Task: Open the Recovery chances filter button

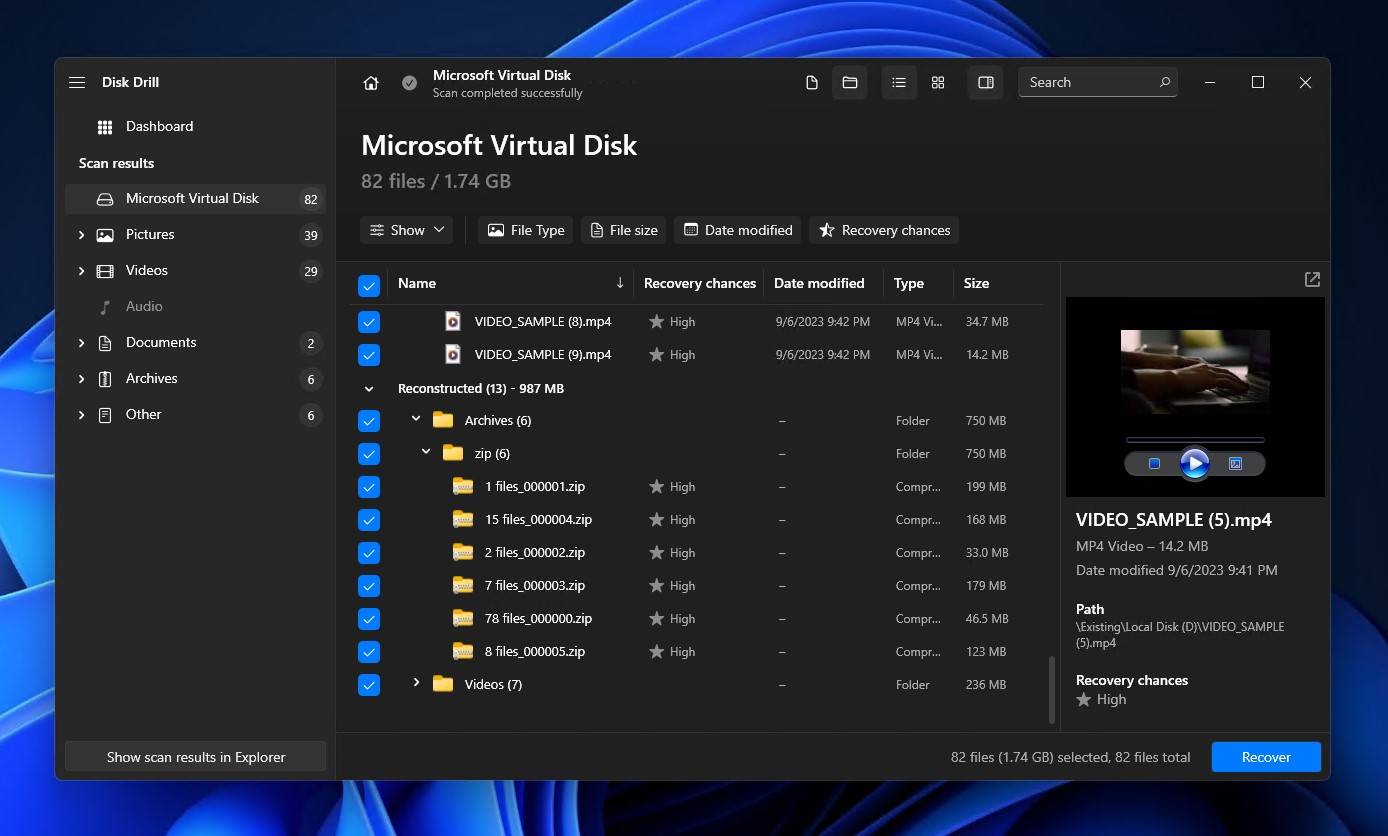Action: point(884,230)
